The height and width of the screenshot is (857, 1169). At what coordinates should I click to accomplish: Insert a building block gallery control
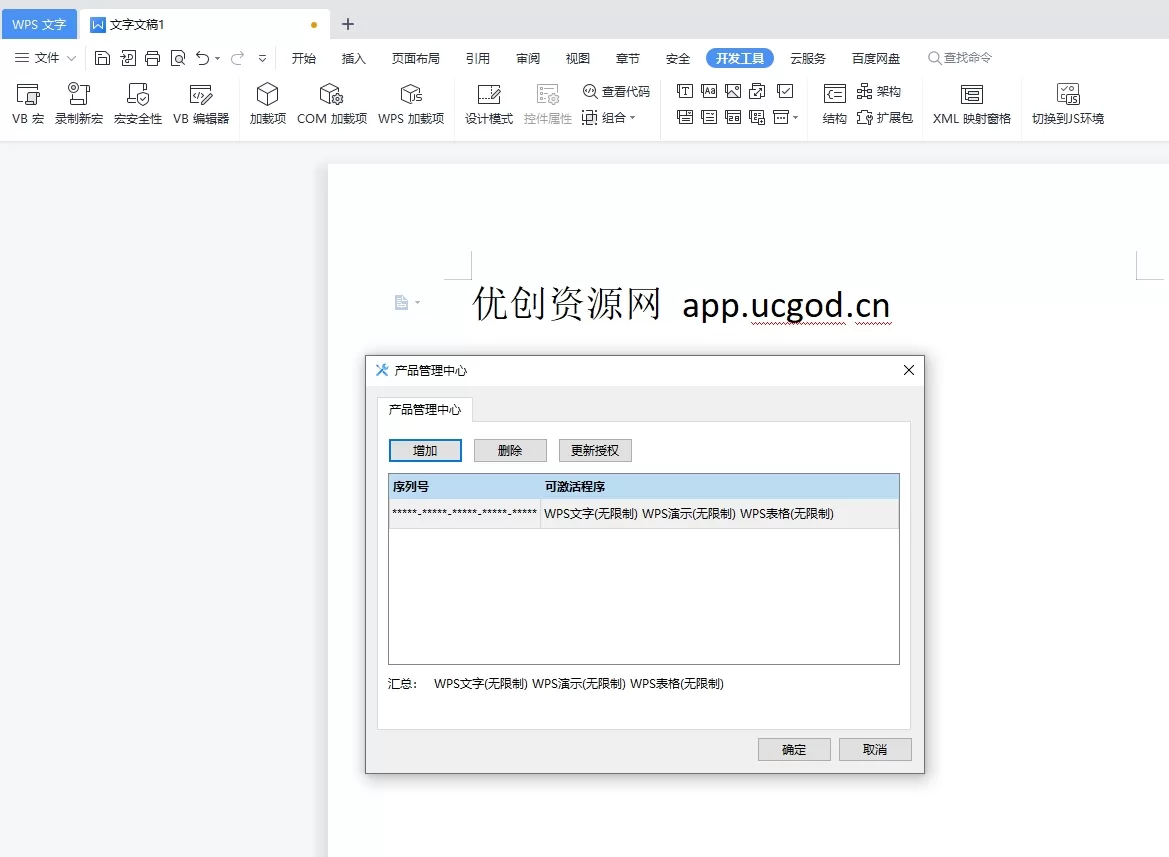pyautogui.click(x=757, y=91)
